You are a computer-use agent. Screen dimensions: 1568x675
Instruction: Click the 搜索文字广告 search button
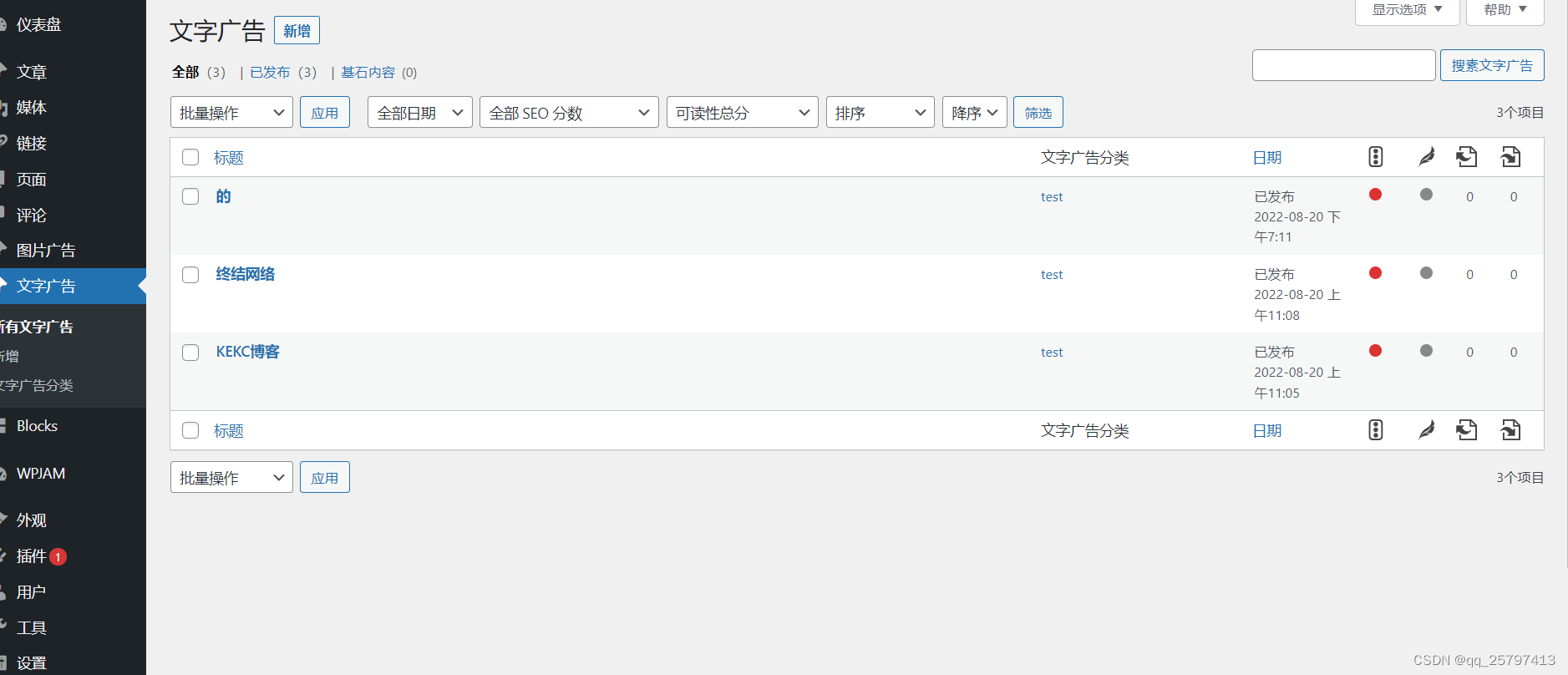point(1492,65)
